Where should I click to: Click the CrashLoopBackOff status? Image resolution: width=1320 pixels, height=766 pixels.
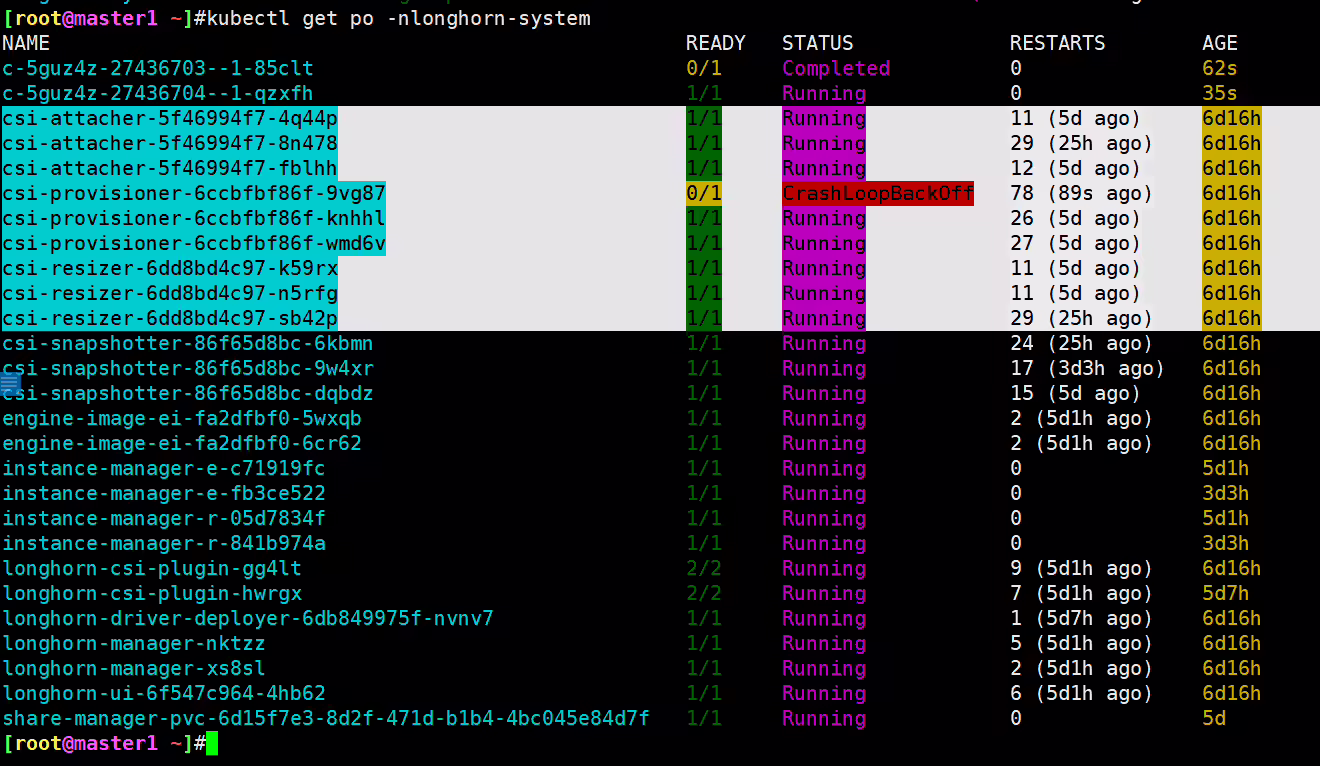pyautogui.click(x=878, y=193)
